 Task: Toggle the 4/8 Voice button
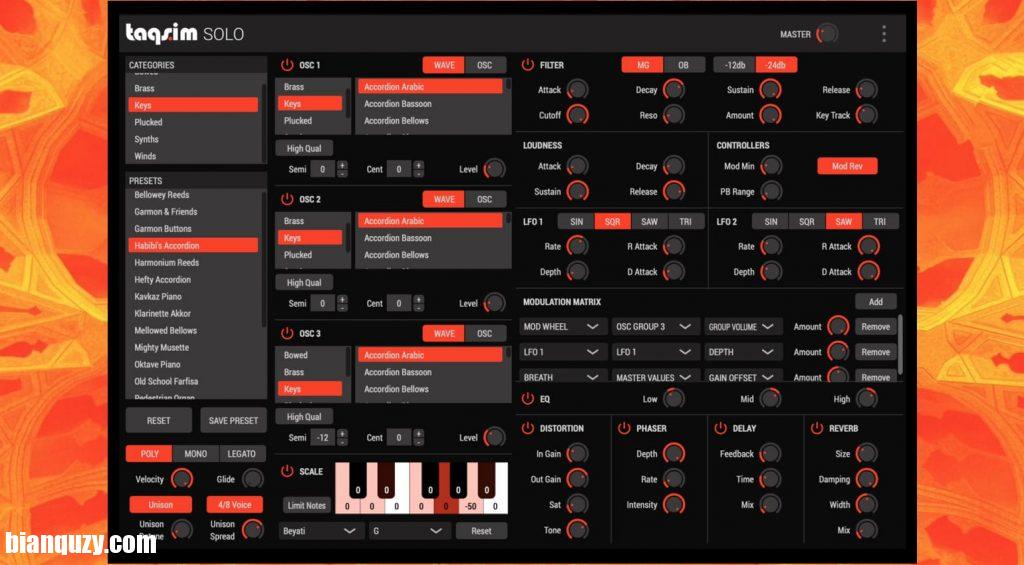[x=234, y=504]
